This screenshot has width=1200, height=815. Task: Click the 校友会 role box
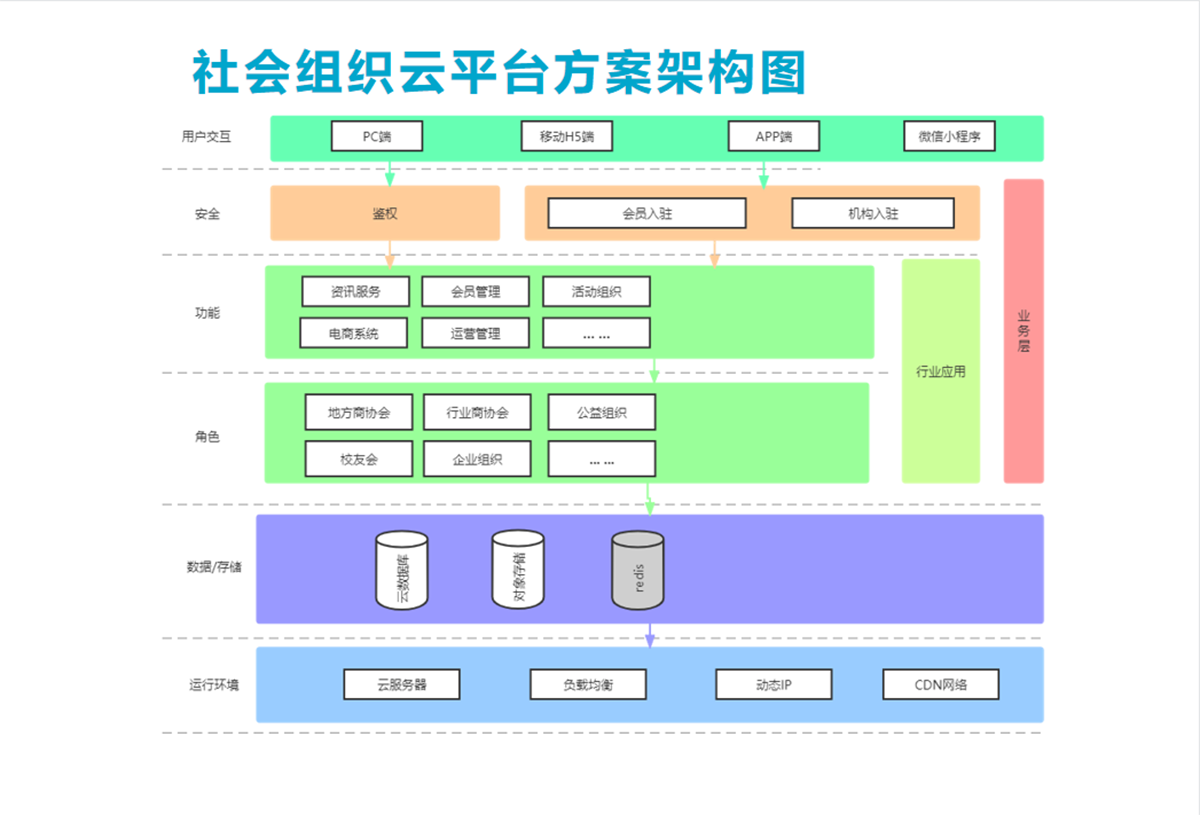click(x=358, y=459)
